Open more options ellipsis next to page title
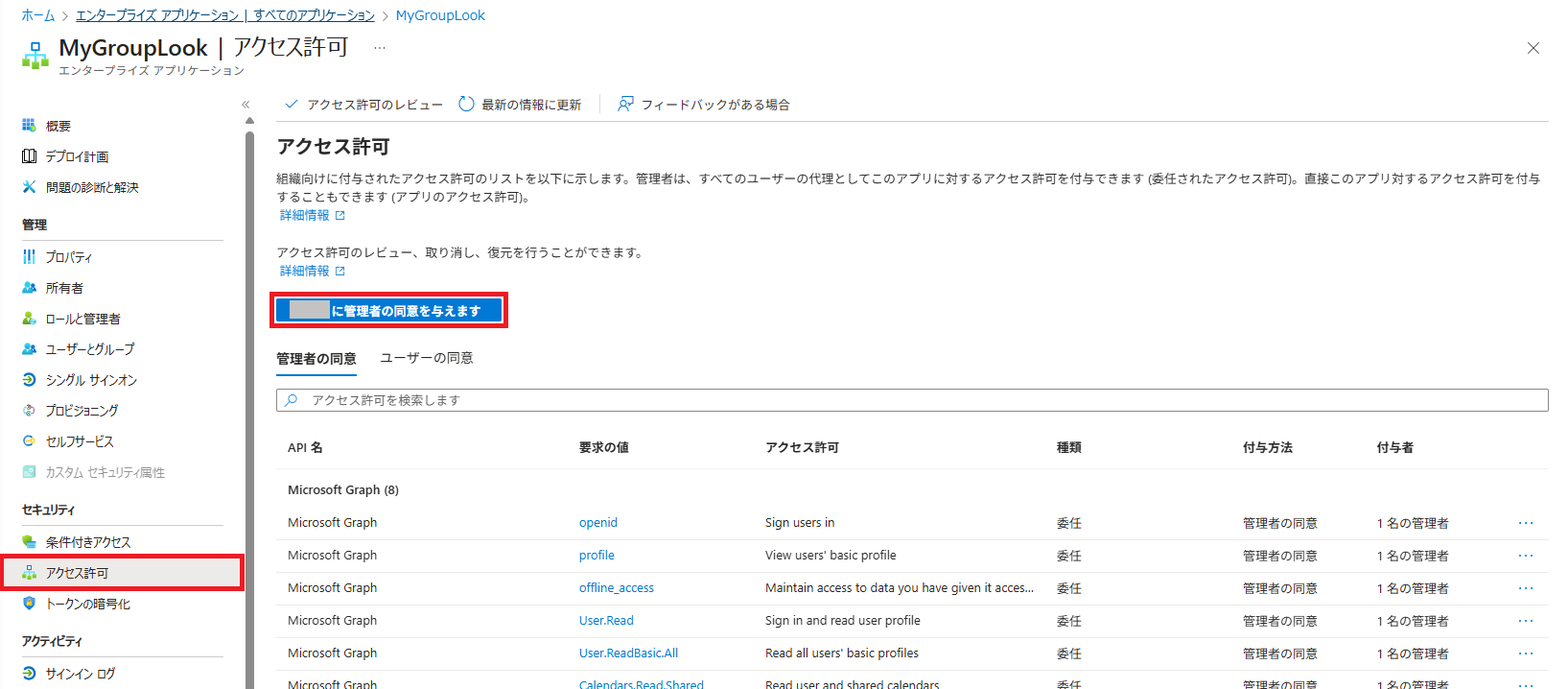Screen dimensions: 1568x689 (x=380, y=48)
